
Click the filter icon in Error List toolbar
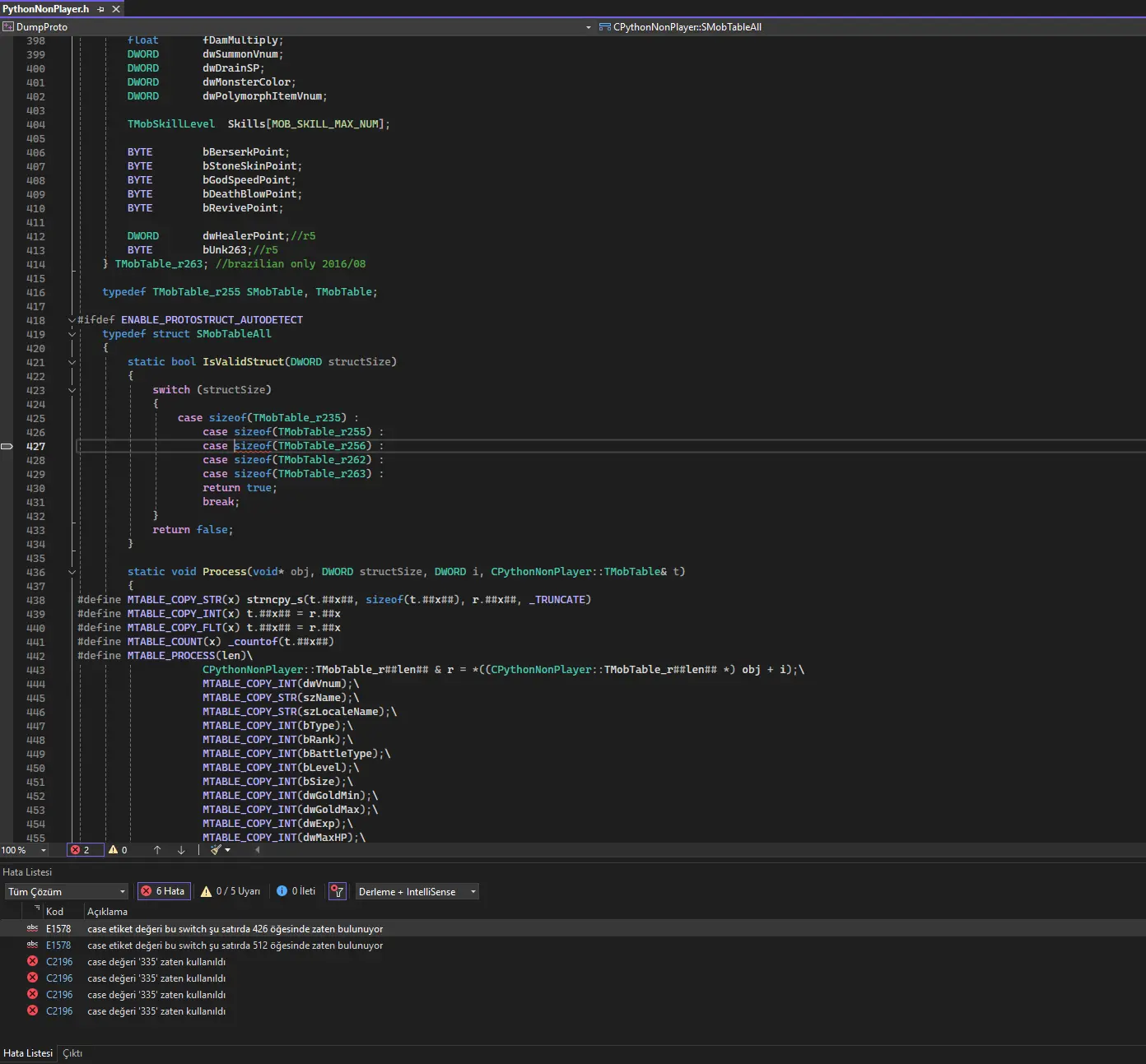pyautogui.click(x=338, y=891)
